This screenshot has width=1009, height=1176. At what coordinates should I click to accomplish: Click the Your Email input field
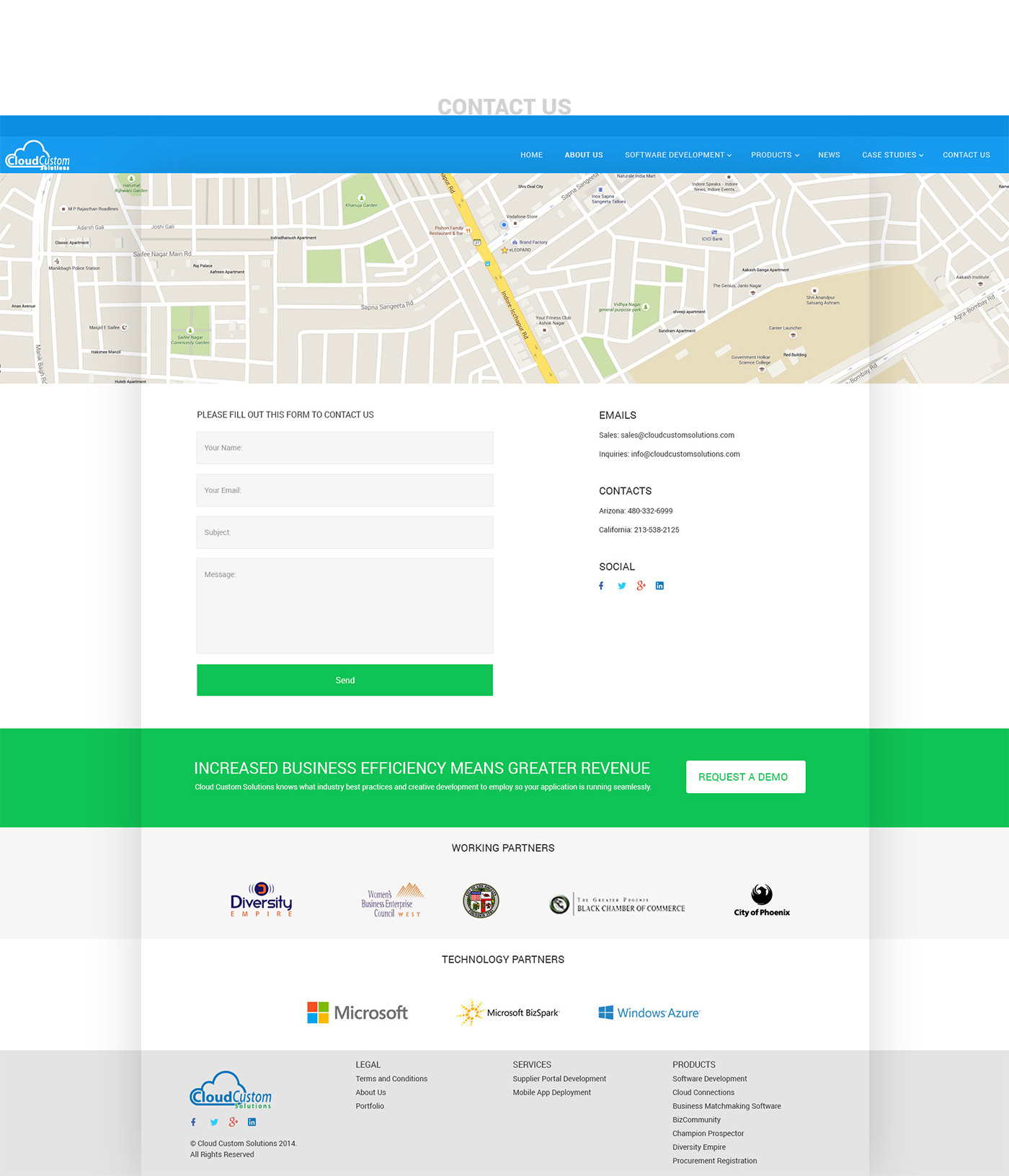coord(345,490)
